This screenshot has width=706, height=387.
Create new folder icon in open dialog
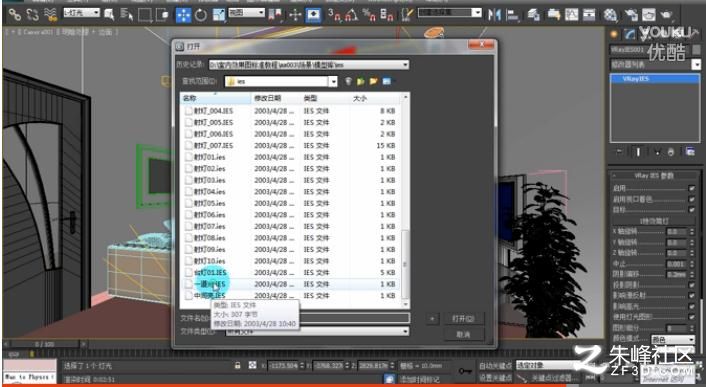[373, 81]
